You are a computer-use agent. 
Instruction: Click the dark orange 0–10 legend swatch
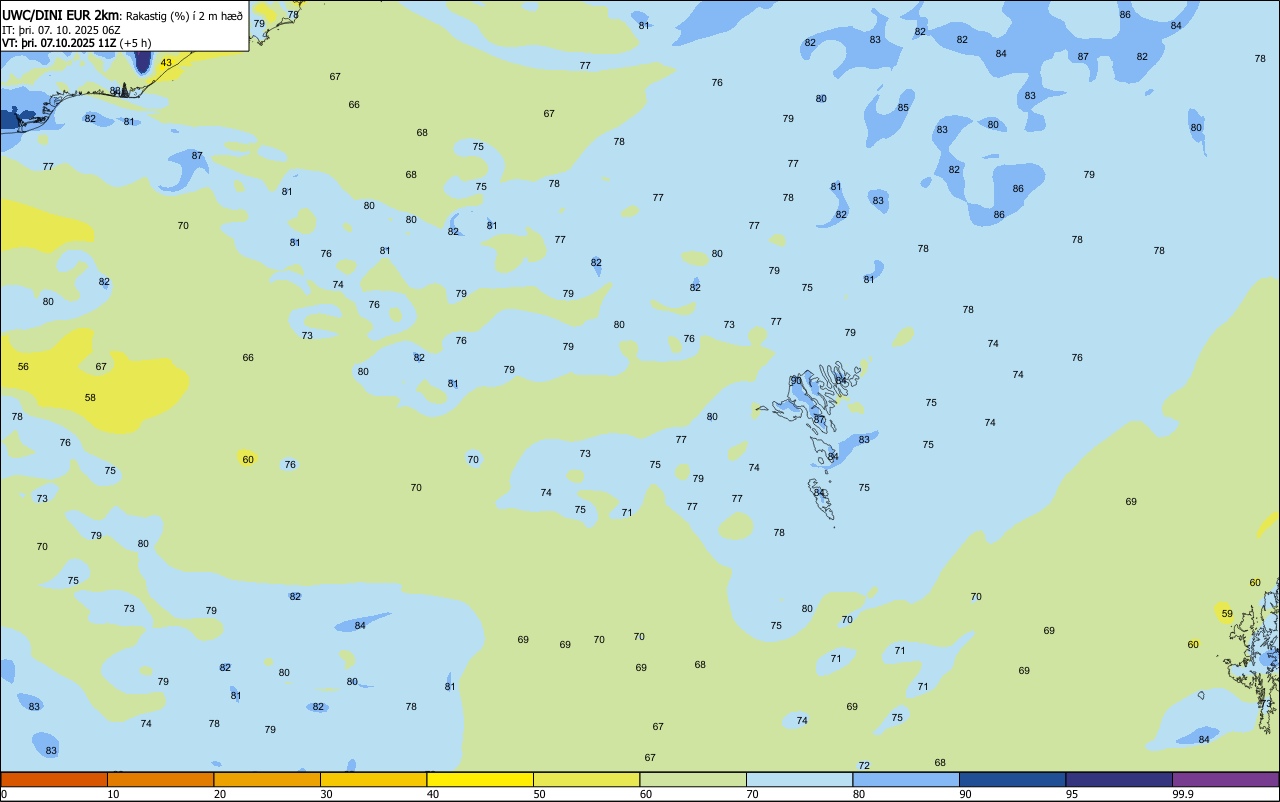pyautogui.click(x=54, y=779)
